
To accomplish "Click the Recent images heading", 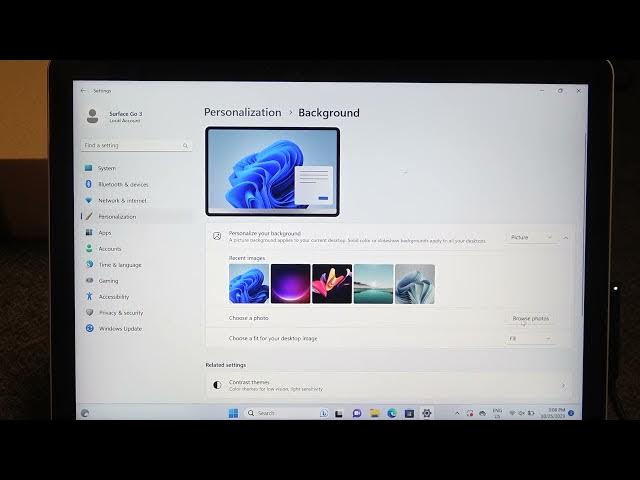I will pyautogui.click(x=247, y=258).
